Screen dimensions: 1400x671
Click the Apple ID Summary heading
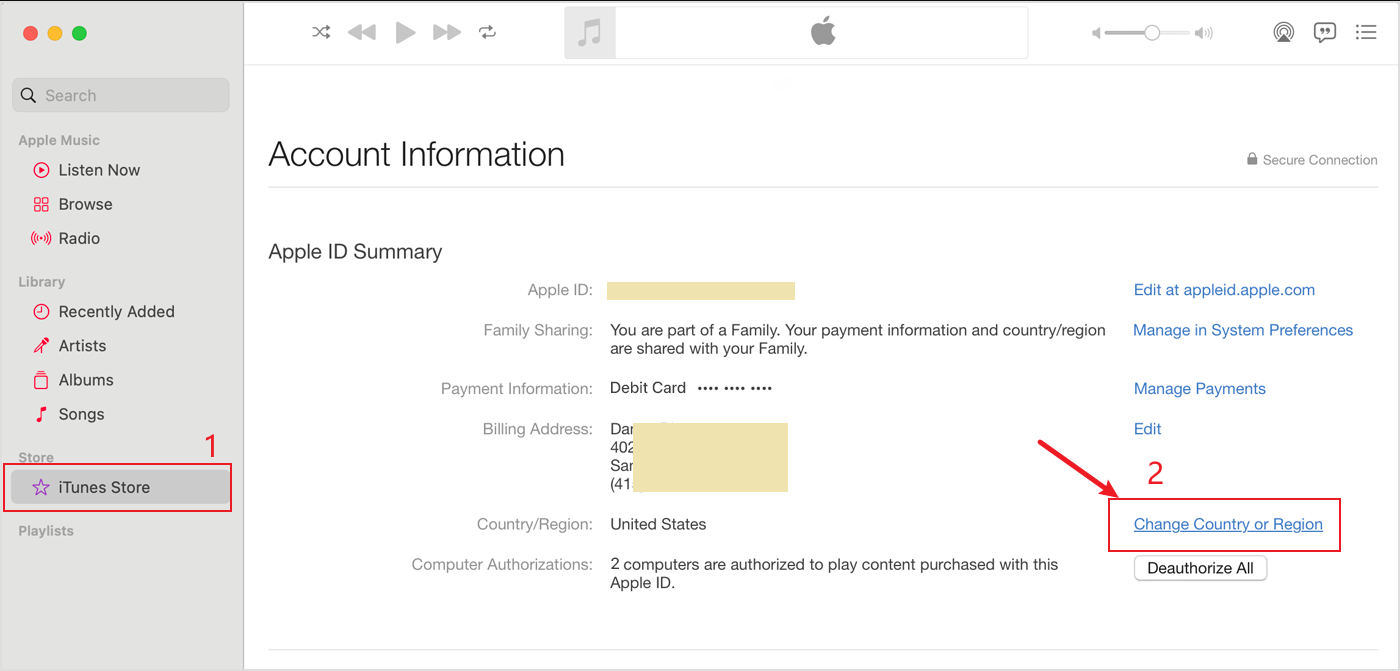355,252
